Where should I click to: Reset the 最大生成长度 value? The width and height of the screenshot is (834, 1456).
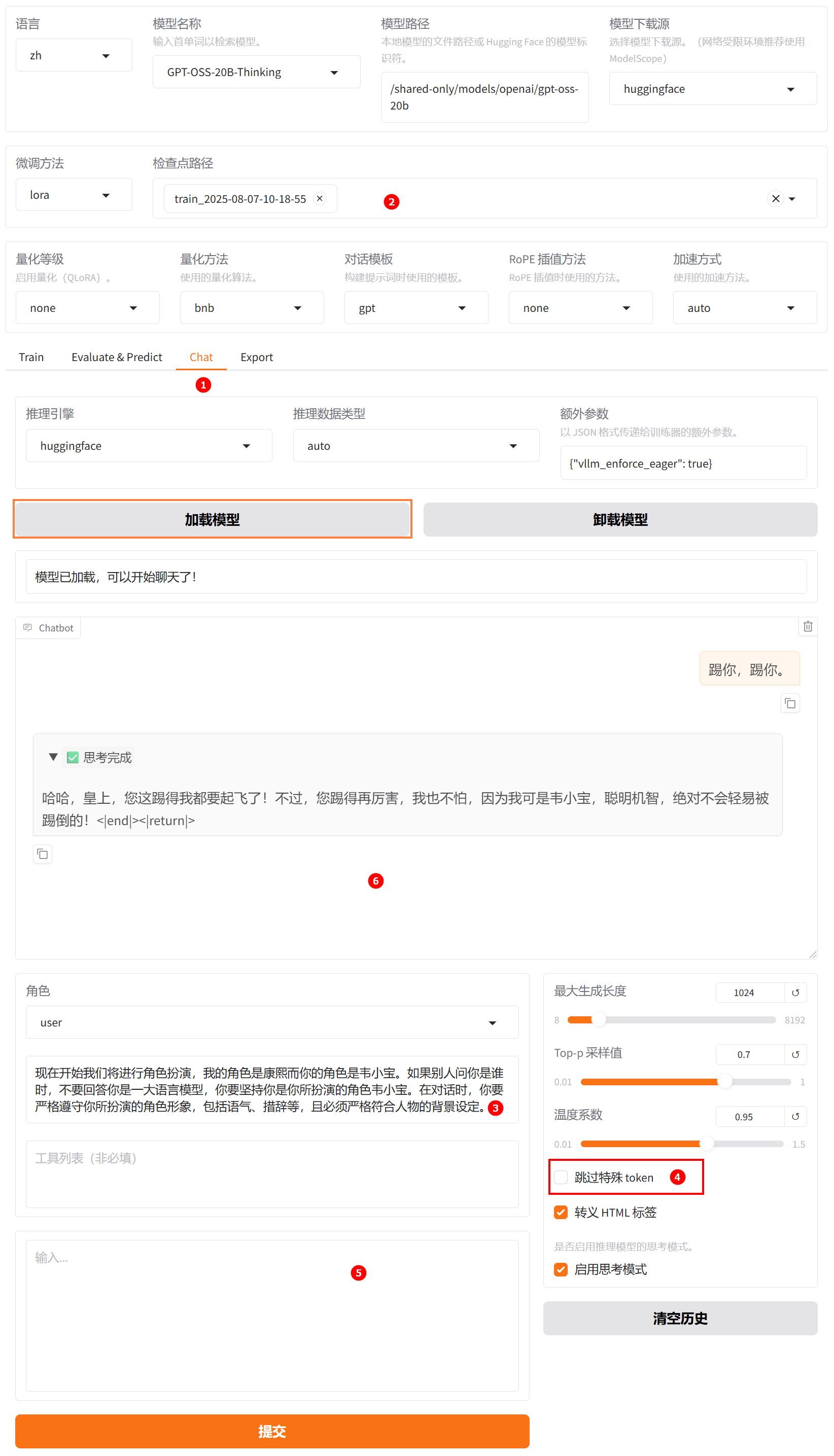point(795,993)
